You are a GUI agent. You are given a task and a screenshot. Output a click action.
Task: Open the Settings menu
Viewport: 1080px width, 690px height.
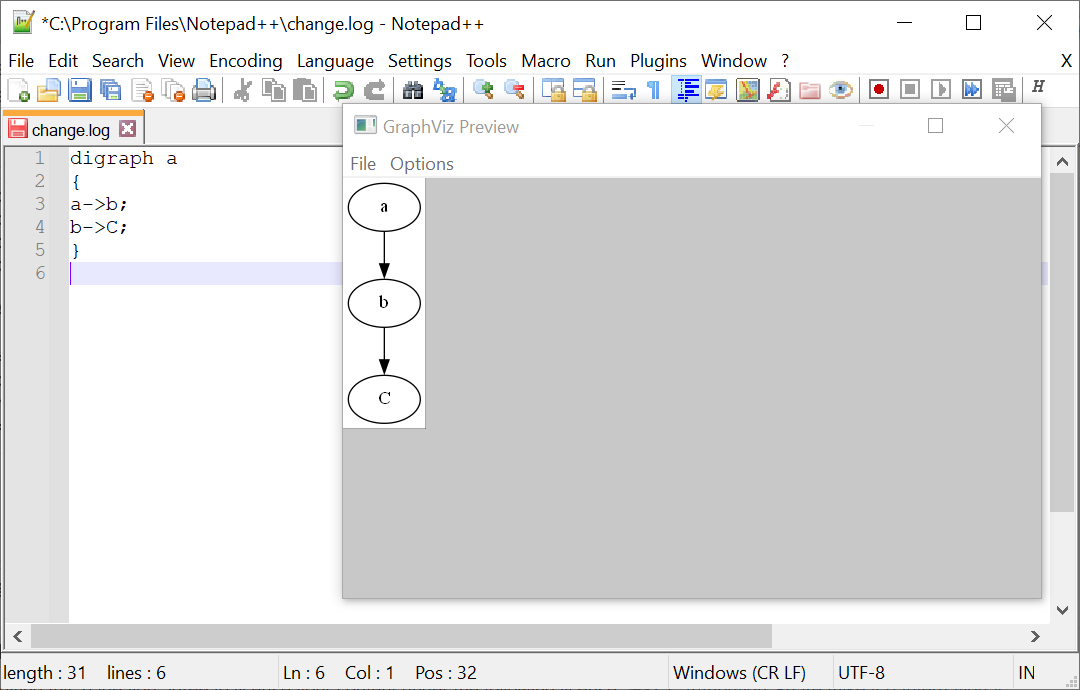419,61
